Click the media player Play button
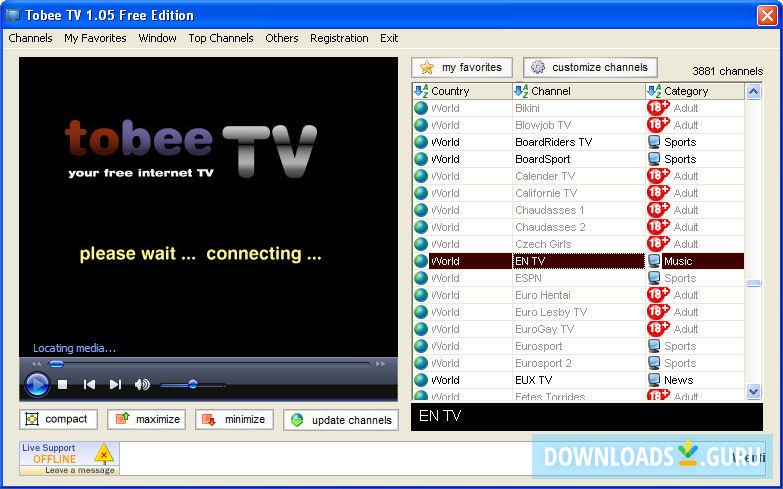 (37, 385)
